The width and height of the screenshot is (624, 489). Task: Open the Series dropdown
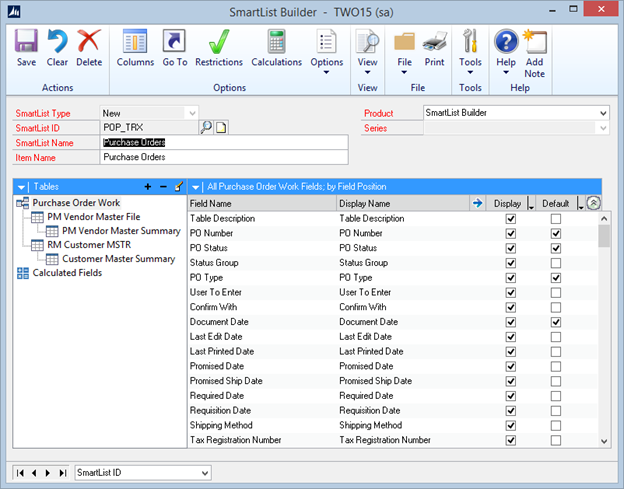603,128
